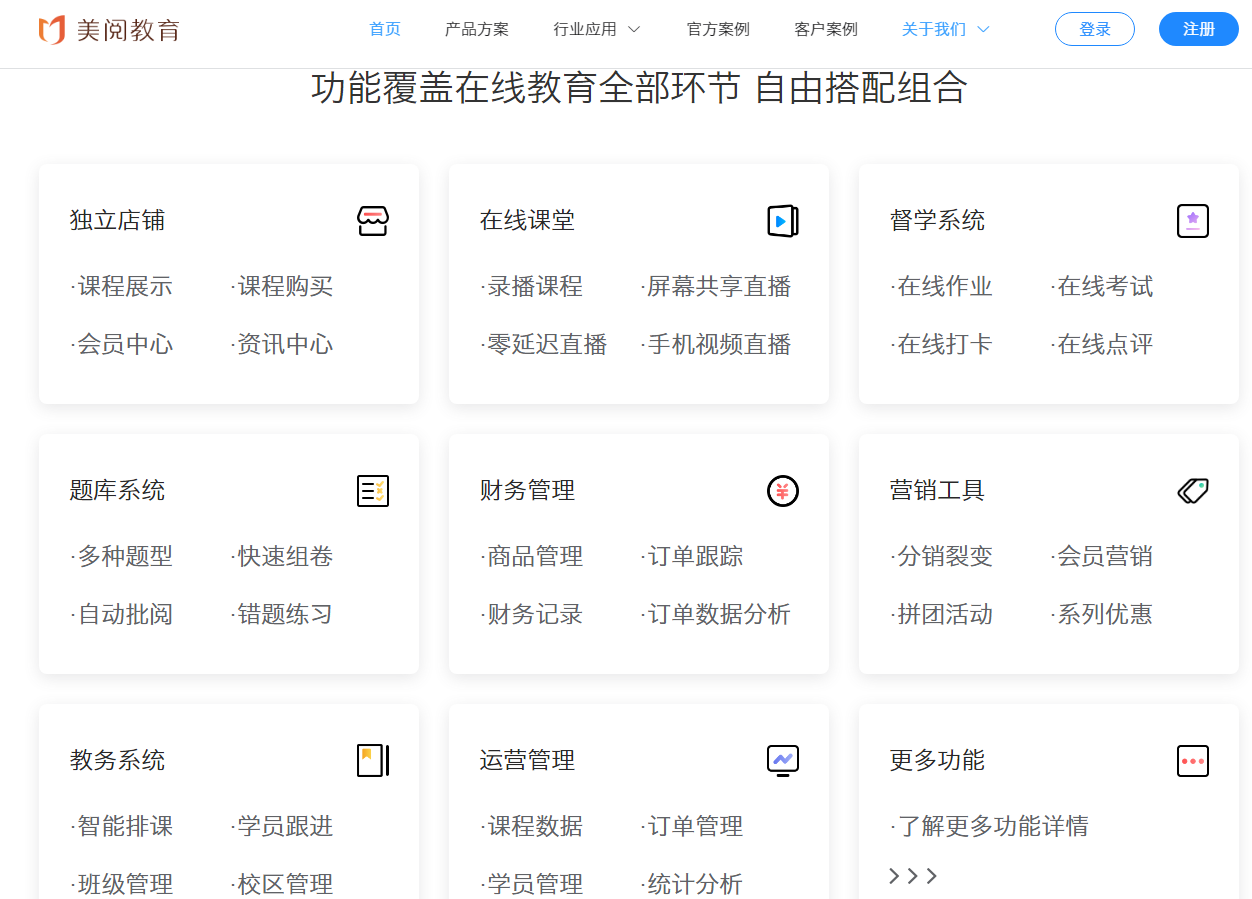Screen dimensions: 1252x899
Task: Click the 督学系统 star badge icon
Action: click(1193, 221)
